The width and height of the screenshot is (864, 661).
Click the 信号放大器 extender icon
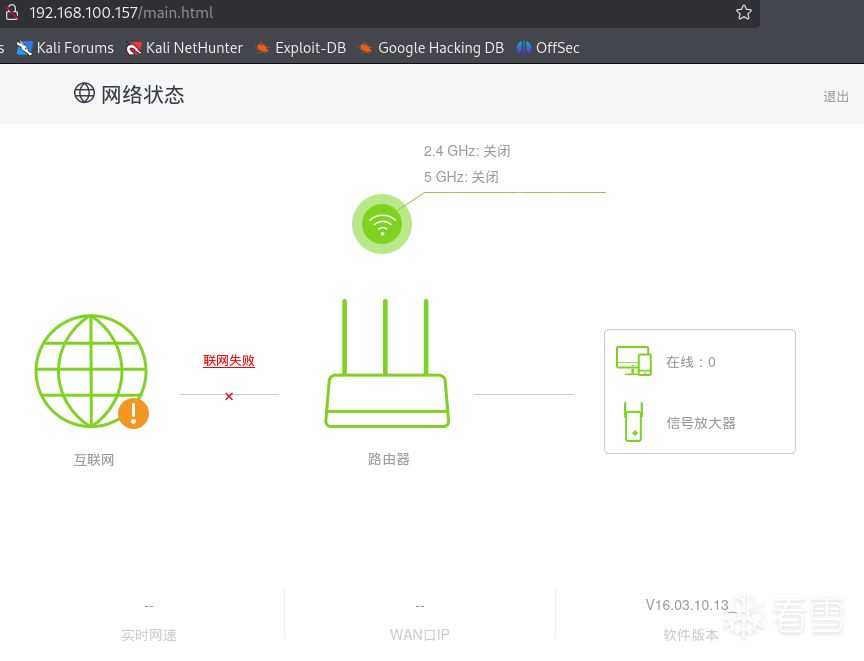point(633,422)
